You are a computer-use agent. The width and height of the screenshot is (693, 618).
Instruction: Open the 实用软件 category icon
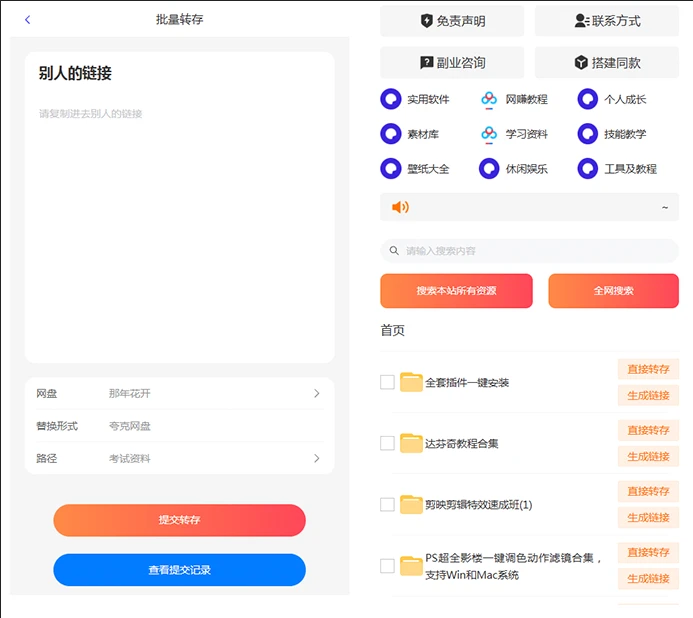point(390,99)
